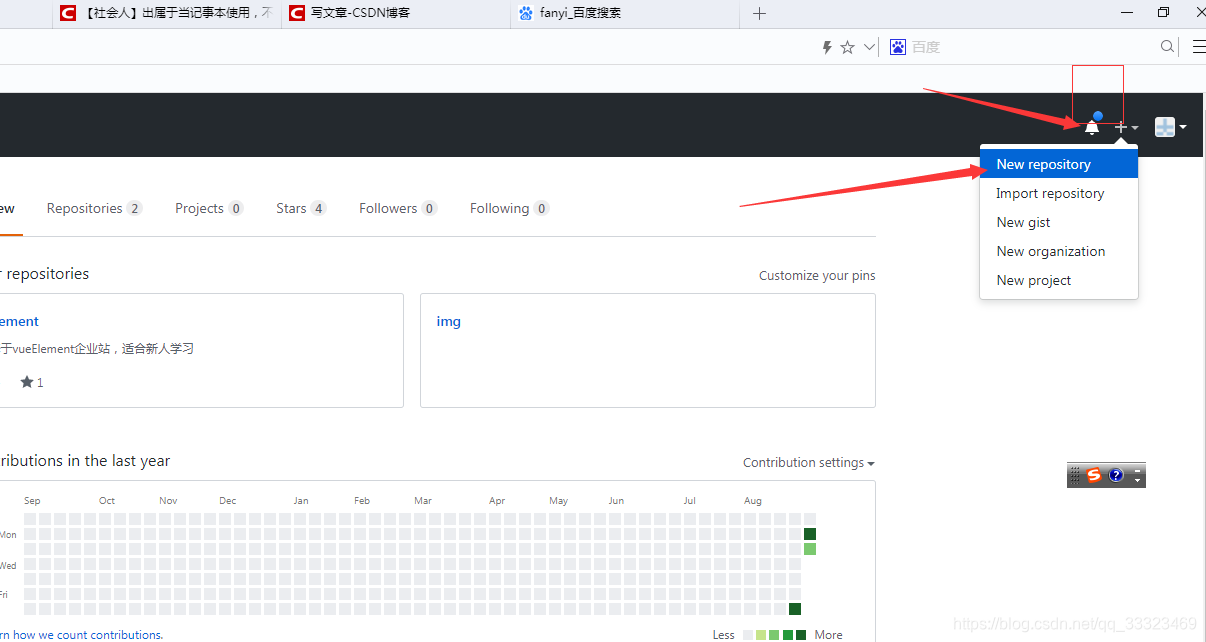Open the user avatar menu

(1170, 127)
